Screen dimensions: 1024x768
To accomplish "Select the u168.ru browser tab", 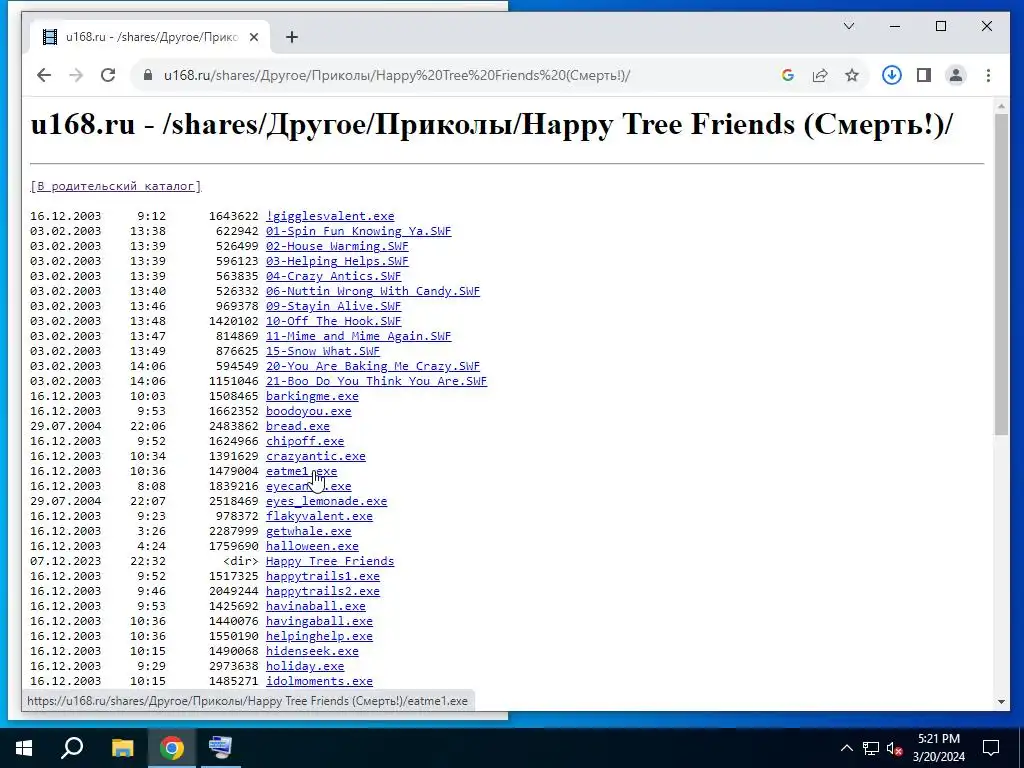I will tap(151, 37).
